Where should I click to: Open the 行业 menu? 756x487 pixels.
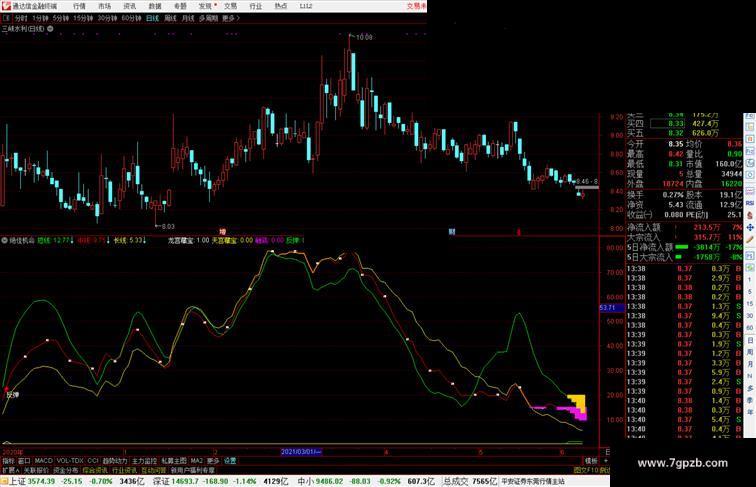[x=256, y=6]
